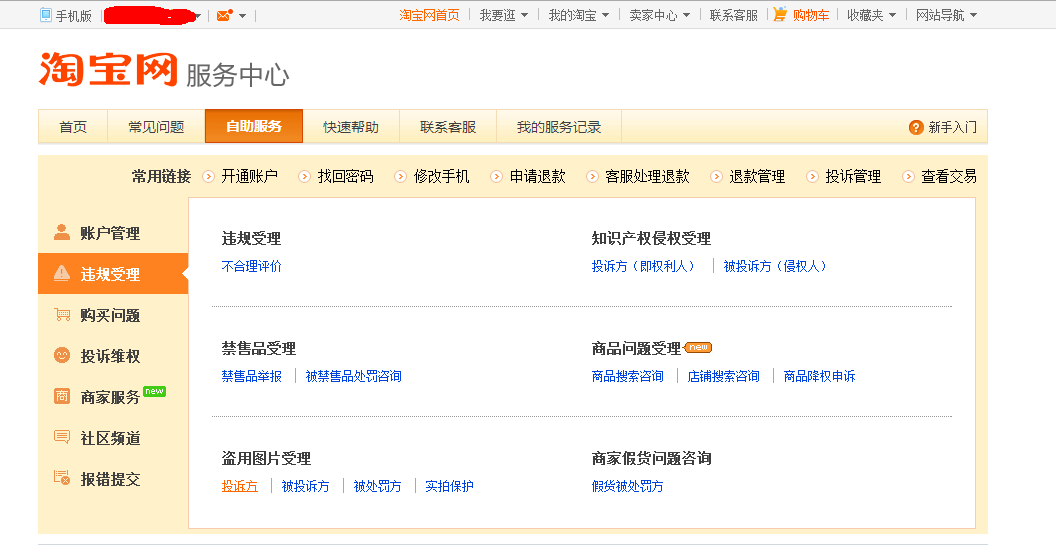The width and height of the screenshot is (1056, 552).
Task: Click the warning triangle icon by 违规受理
Action: pyautogui.click(x=62, y=273)
